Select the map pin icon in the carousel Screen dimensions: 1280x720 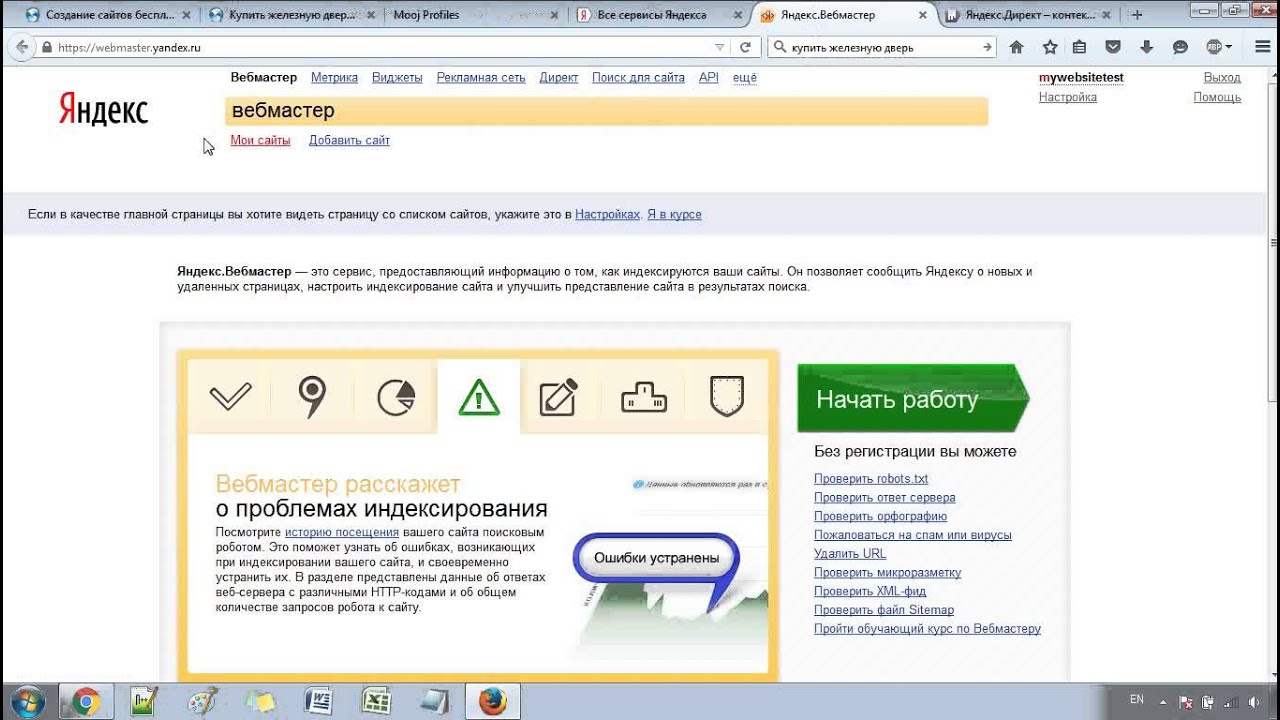[x=313, y=396]
